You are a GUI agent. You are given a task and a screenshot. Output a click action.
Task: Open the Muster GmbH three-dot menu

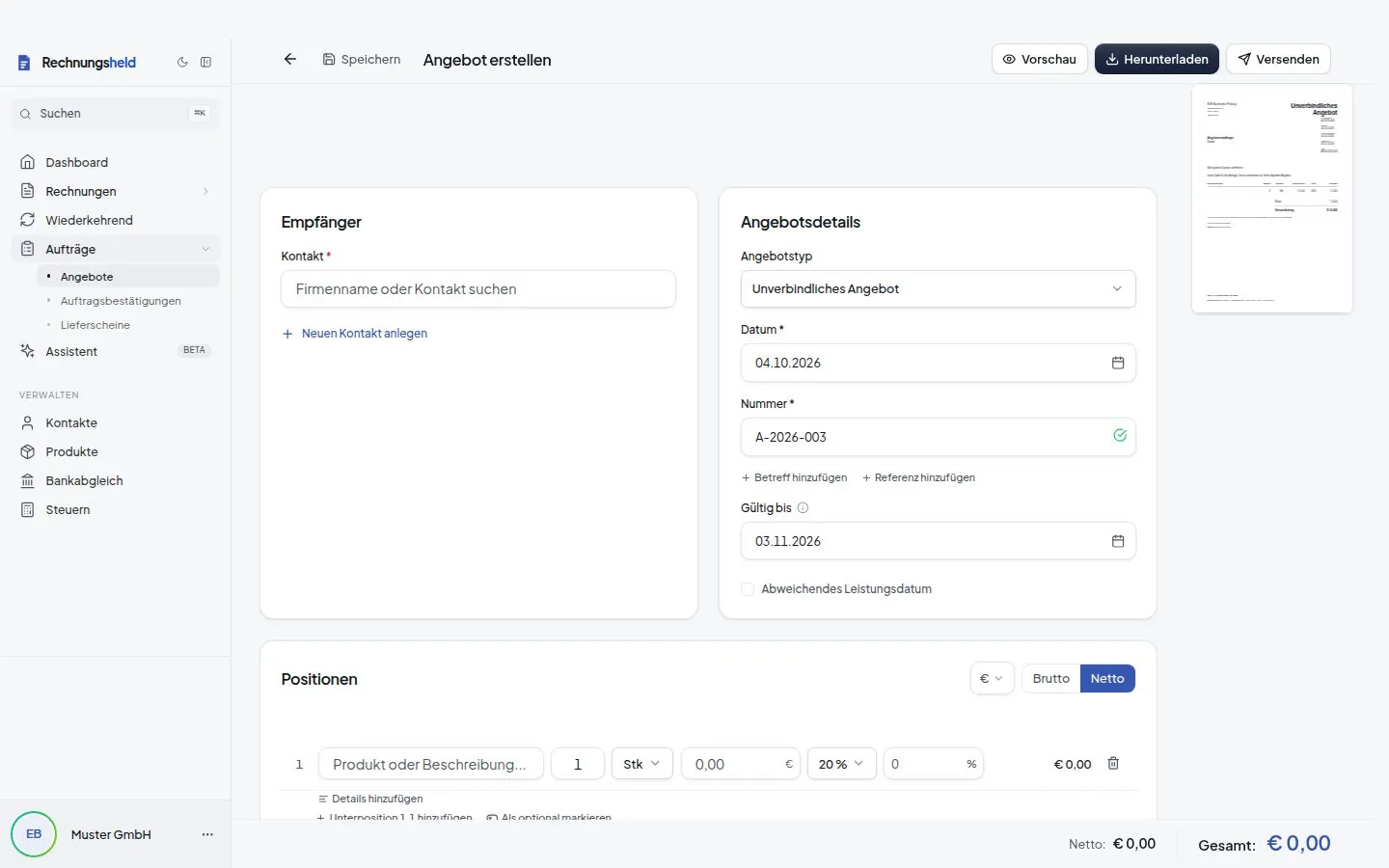(207, 834)
